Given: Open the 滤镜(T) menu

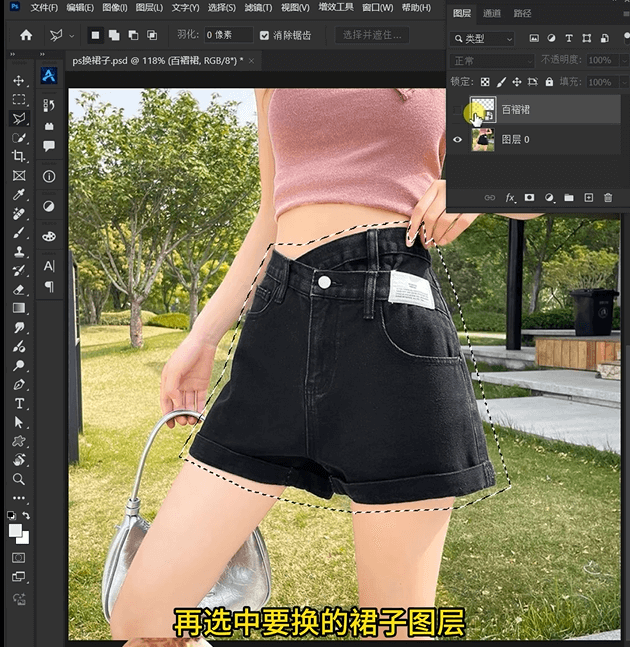Looking at the screenshot, I should [x=258, y=8].
